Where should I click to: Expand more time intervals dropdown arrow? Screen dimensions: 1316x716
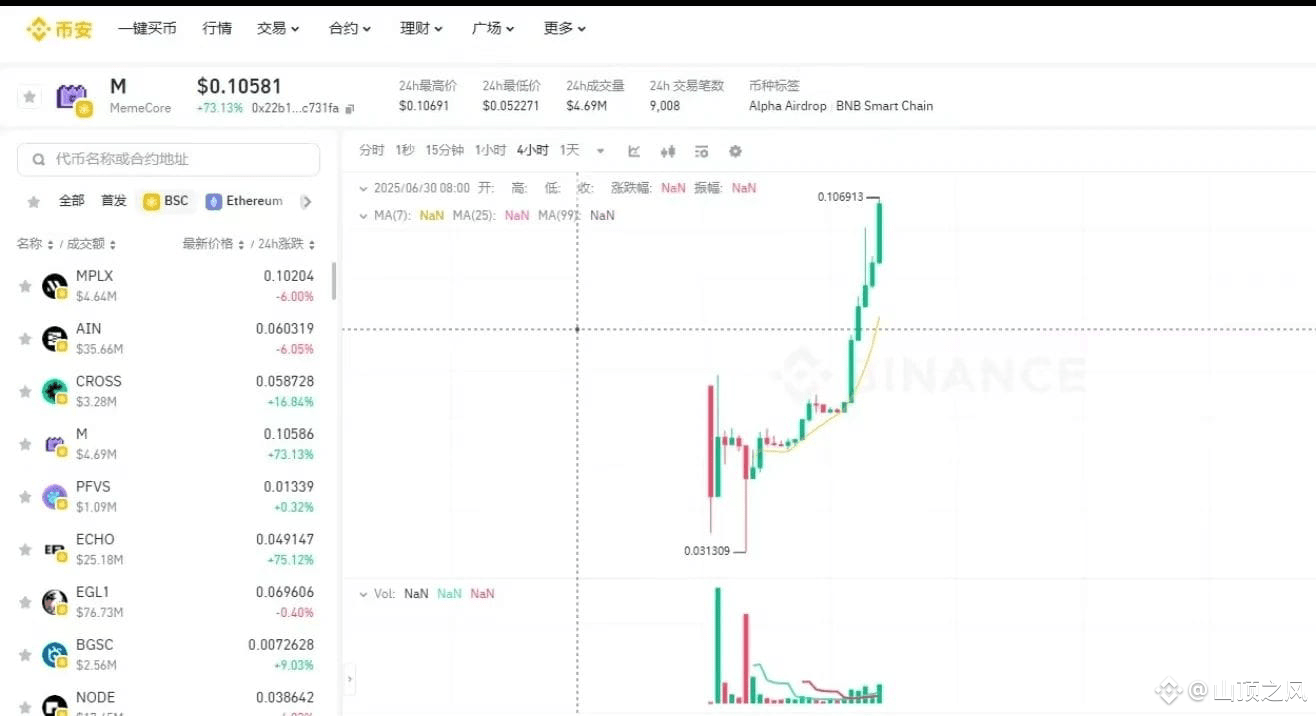point(600,152)
